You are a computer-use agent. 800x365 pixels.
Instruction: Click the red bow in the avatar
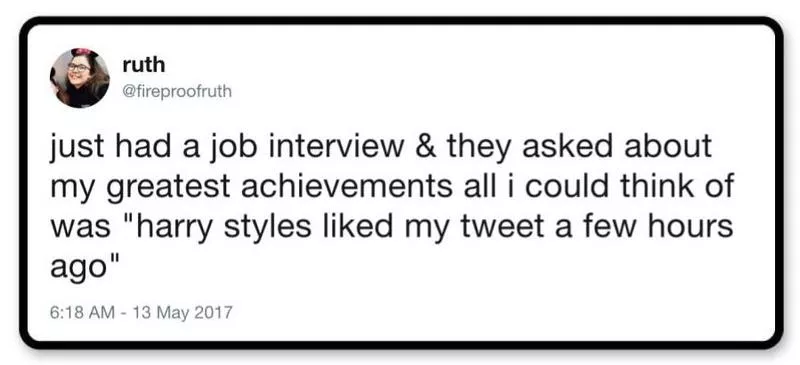pyautogui.click(x=83, y=53)
